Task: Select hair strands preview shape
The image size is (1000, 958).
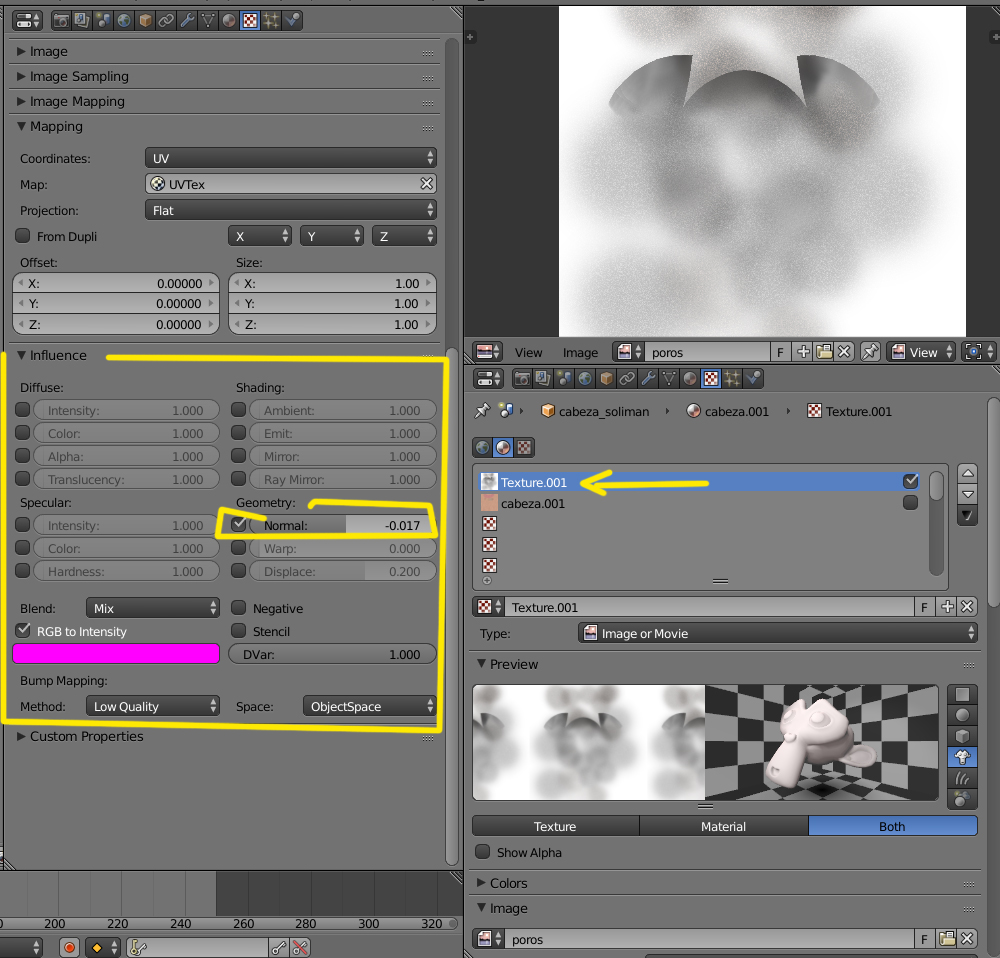Action: [962, 778]
